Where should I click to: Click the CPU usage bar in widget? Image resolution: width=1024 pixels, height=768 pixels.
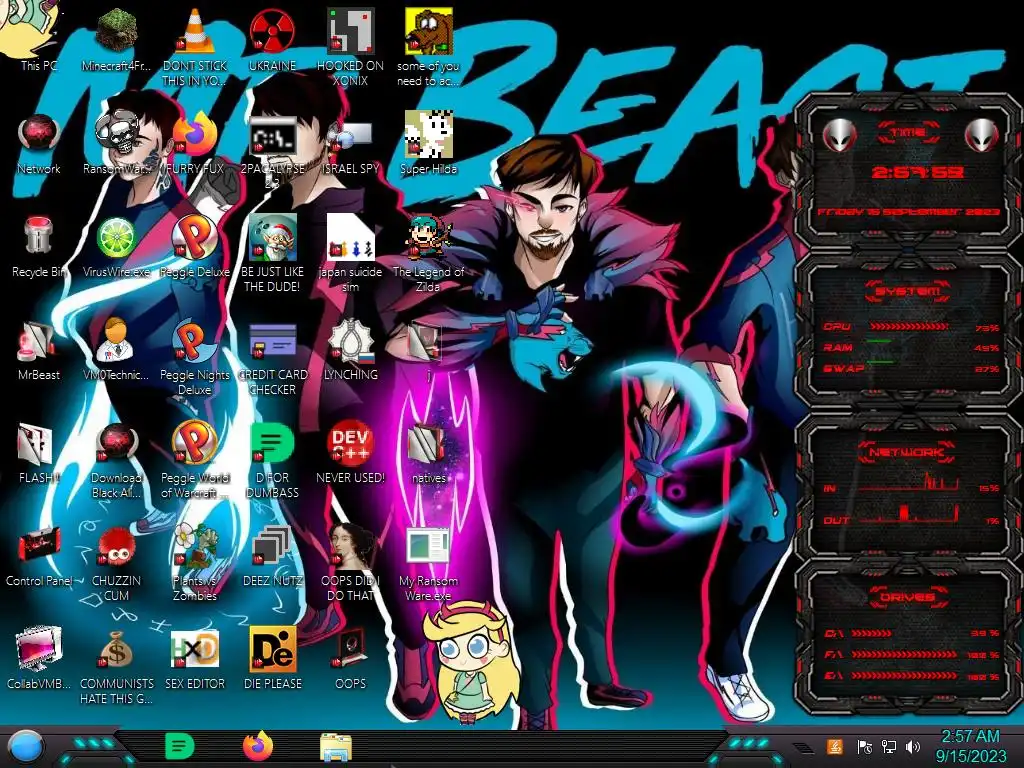click(908, 327)
